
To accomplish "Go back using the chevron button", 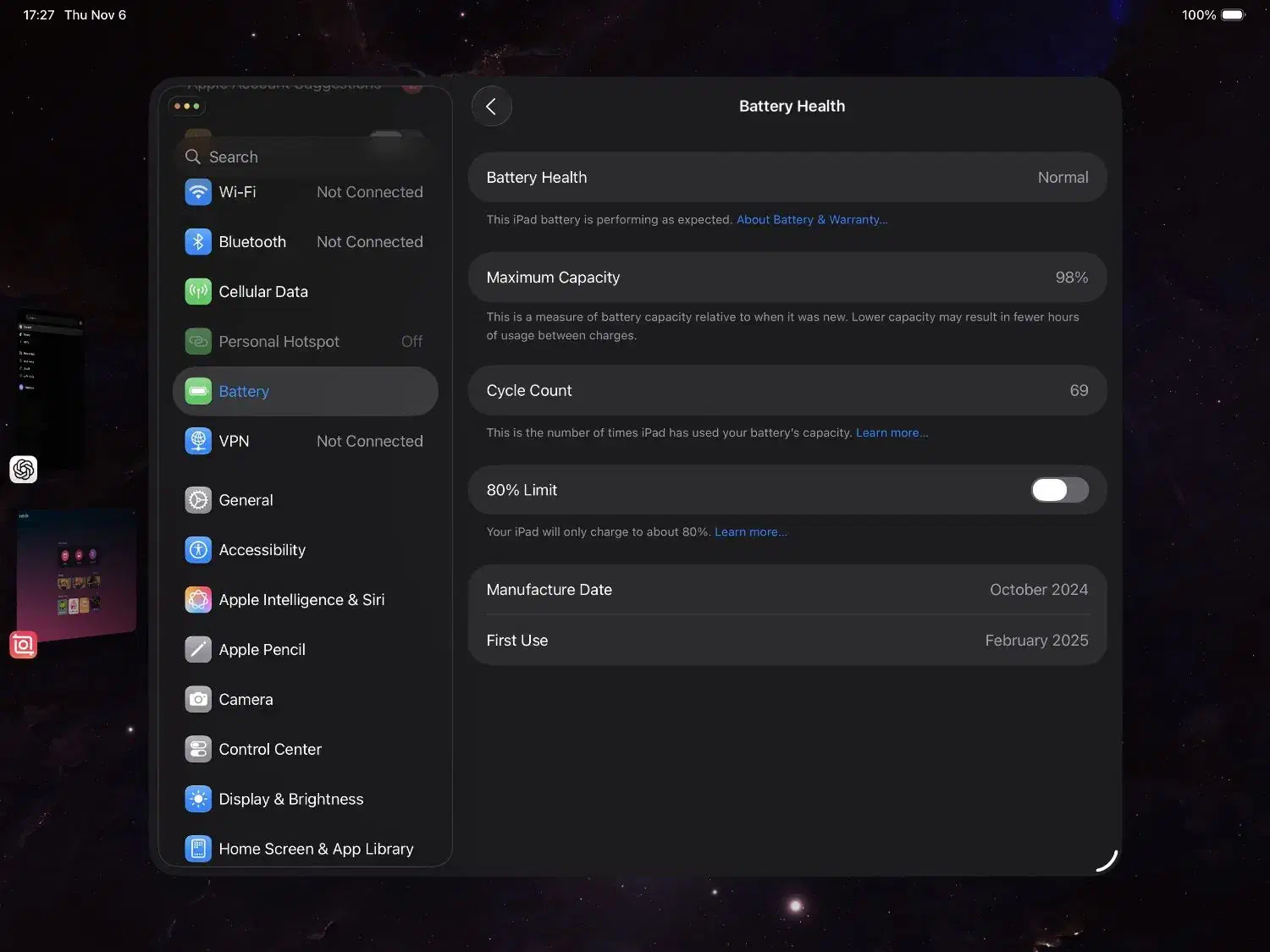I will coord(491,107).
